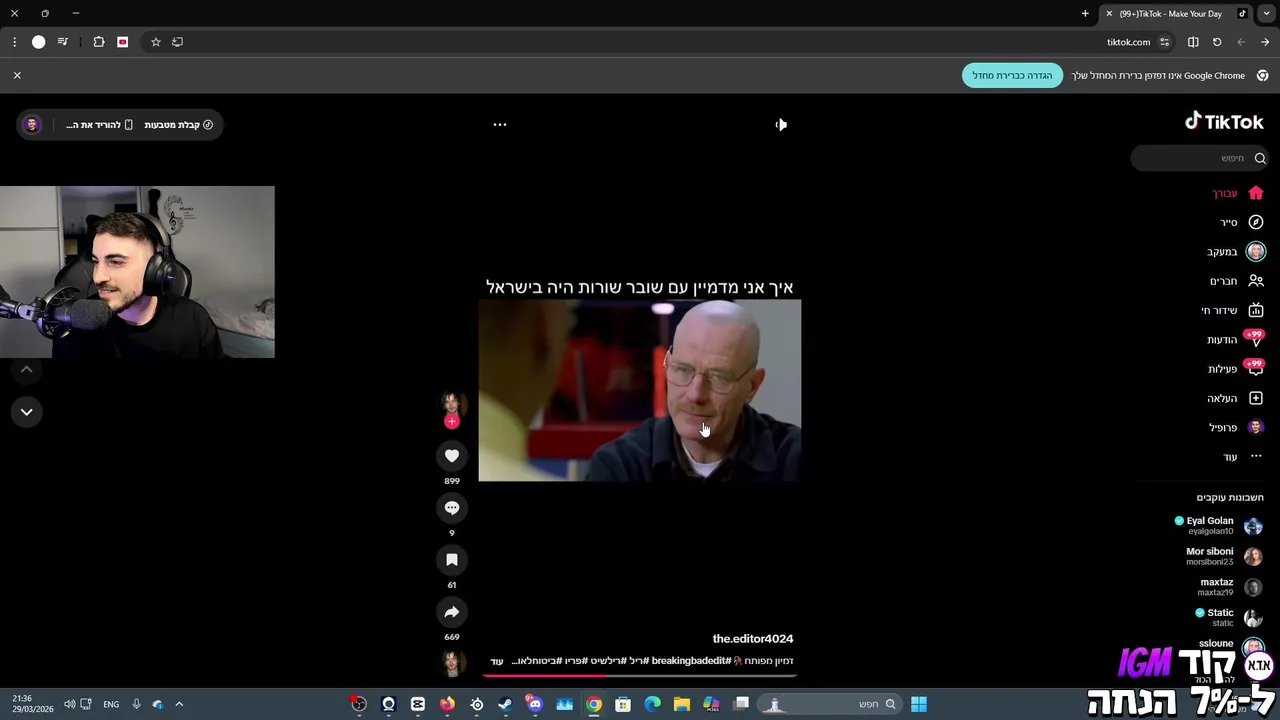The width and height of the screenshot is (1280, 720).
Task: Click the Get App (להוריד את ה...) button
Action: pyautogui.click(x=99, y=125)
